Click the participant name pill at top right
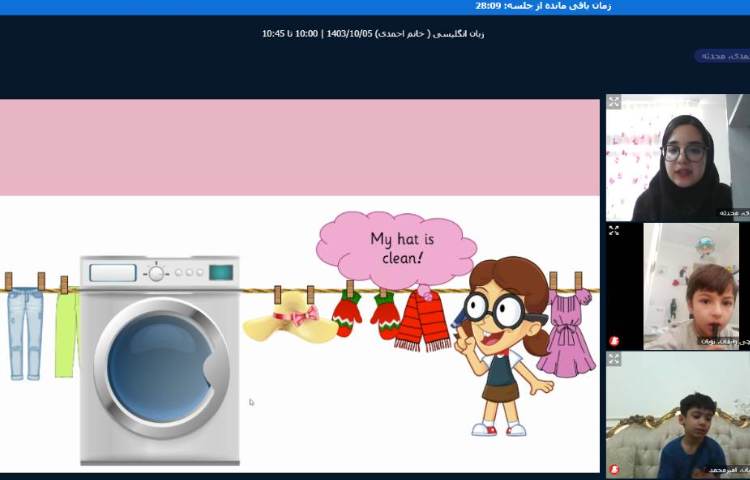This screenshot has height=480, width=750. pos(722,56)
